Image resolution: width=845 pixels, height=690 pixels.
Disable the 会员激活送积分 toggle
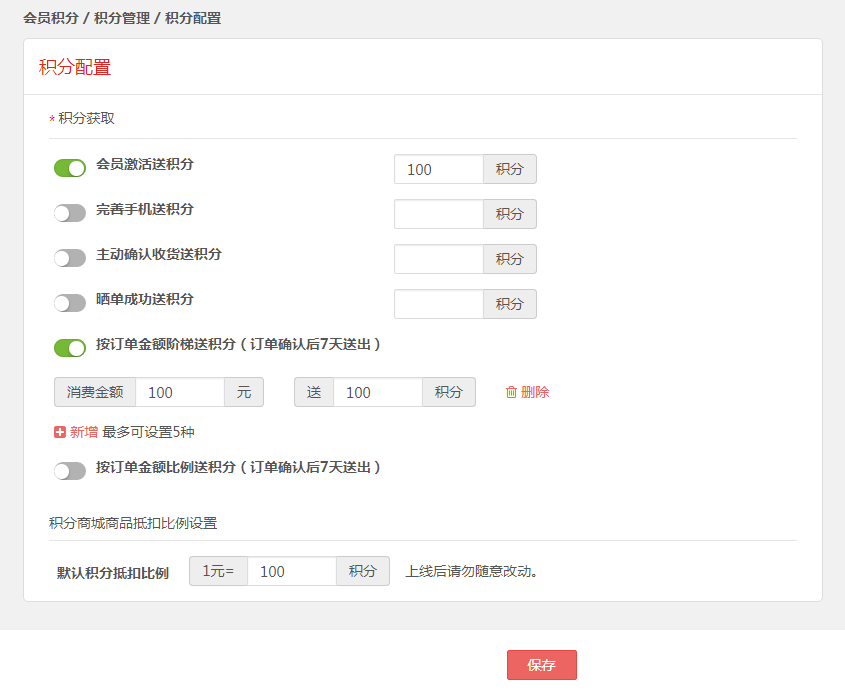[70, 168]
